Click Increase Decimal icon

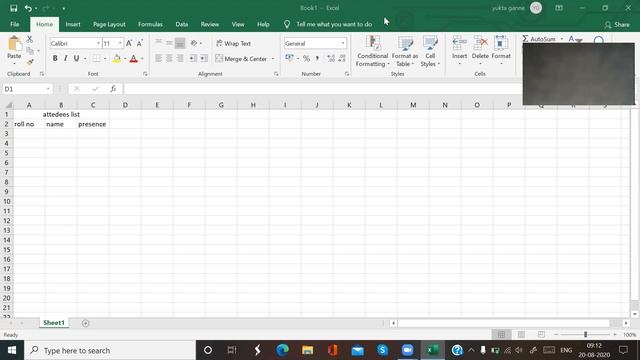pyautogui.click(x=331, y=58)
